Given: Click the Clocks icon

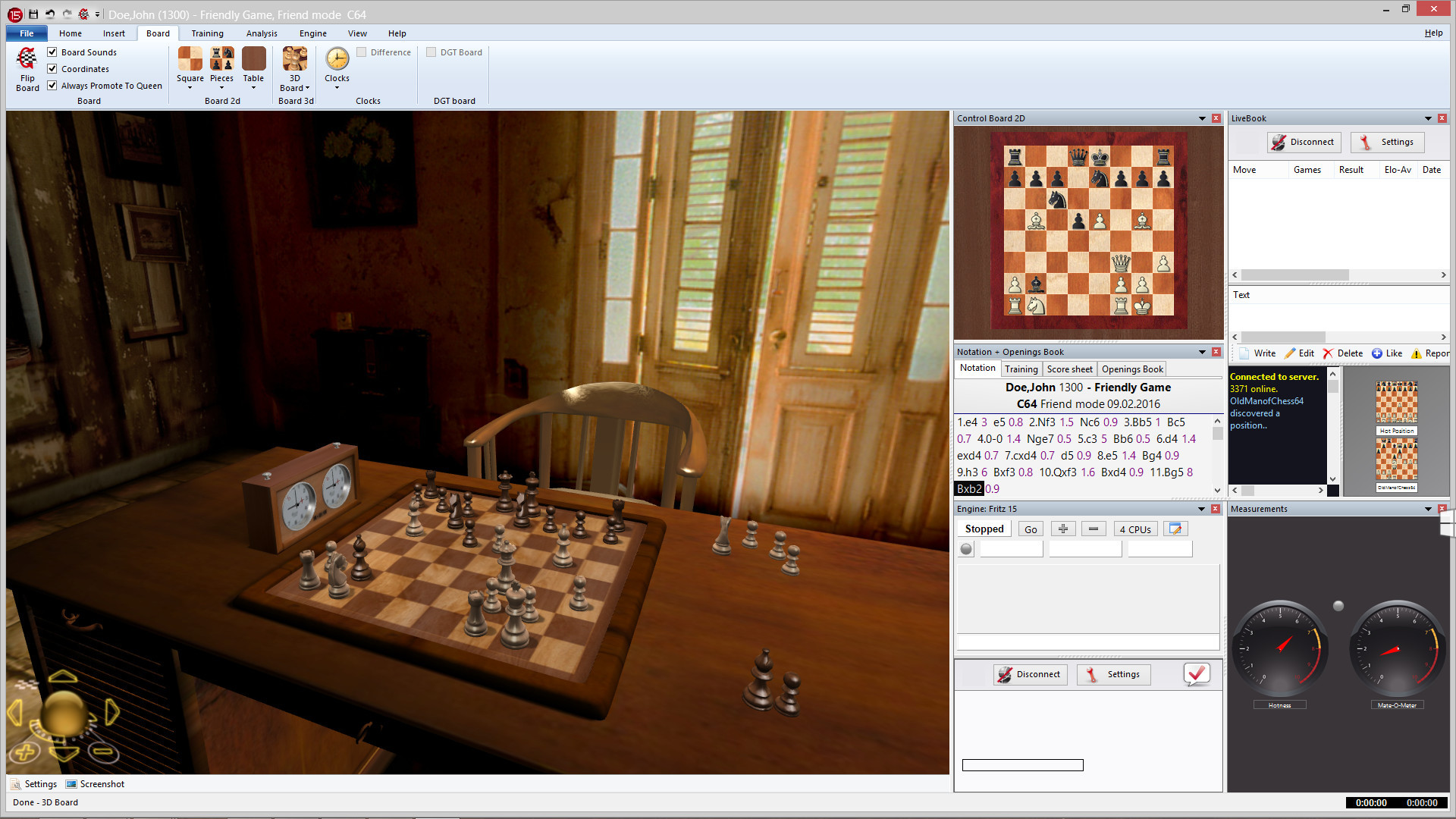Looking at the screenshot, I should [336, 59].
